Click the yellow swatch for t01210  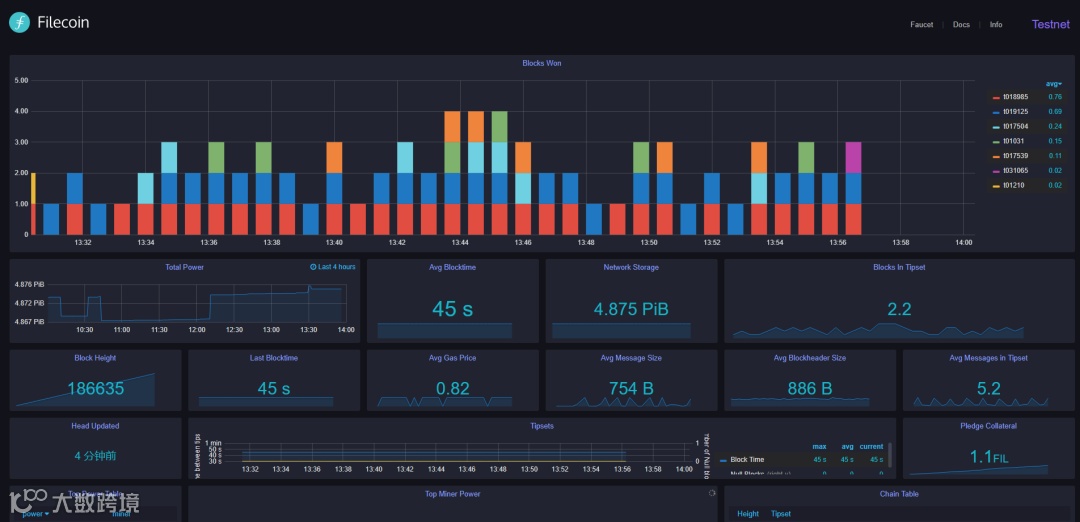coord(996,186)
